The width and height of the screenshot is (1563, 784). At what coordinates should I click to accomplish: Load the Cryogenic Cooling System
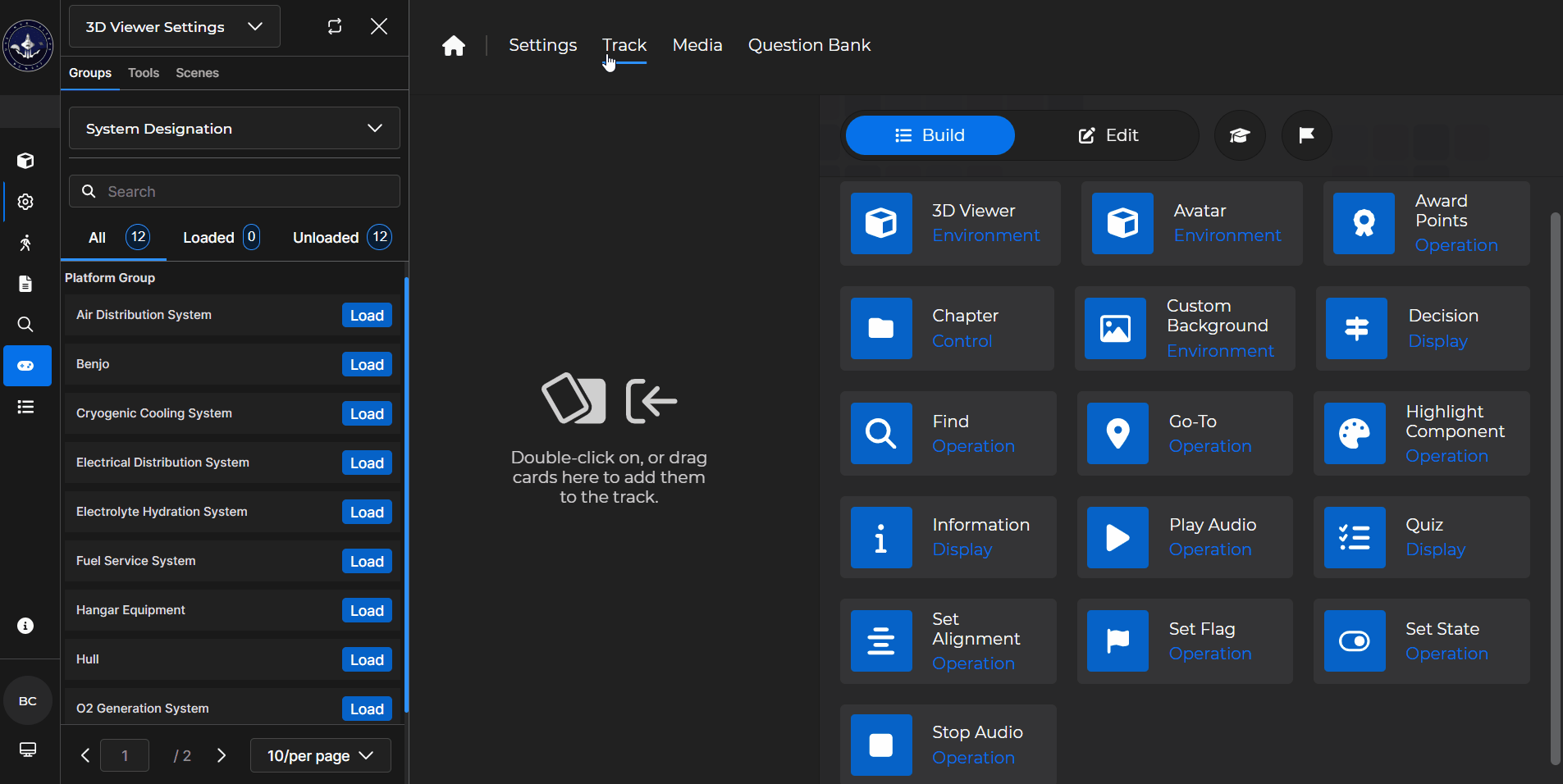tap(367, 414)
